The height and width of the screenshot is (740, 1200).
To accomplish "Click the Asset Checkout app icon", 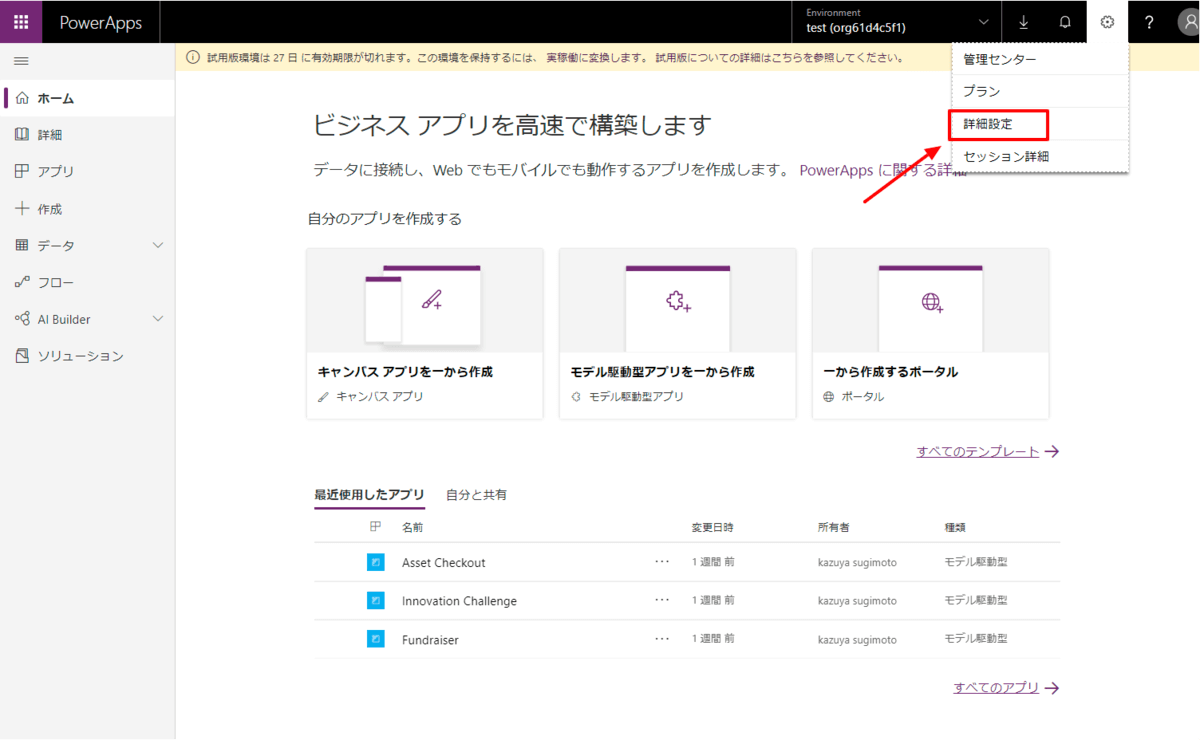I will pyautogui.click(x=375, y=563).
